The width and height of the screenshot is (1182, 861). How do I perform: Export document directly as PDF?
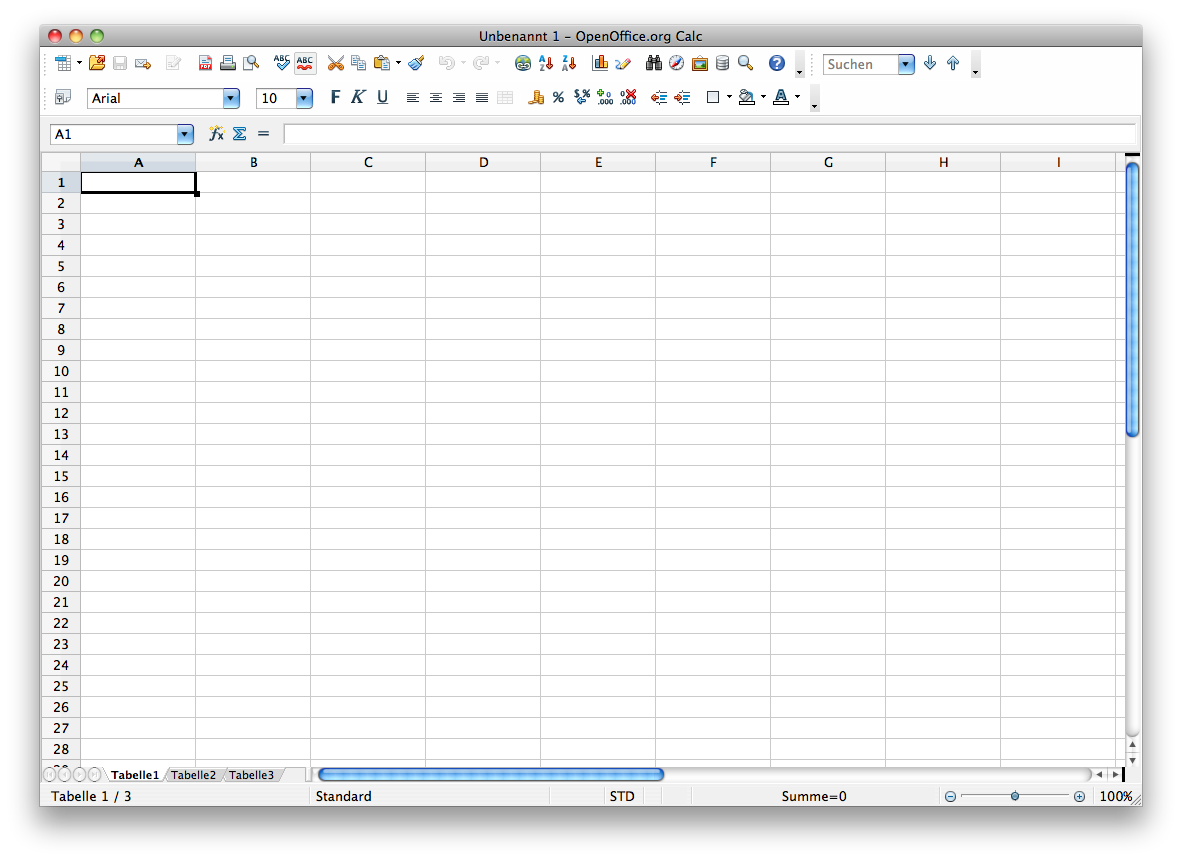tap(205, 62)
